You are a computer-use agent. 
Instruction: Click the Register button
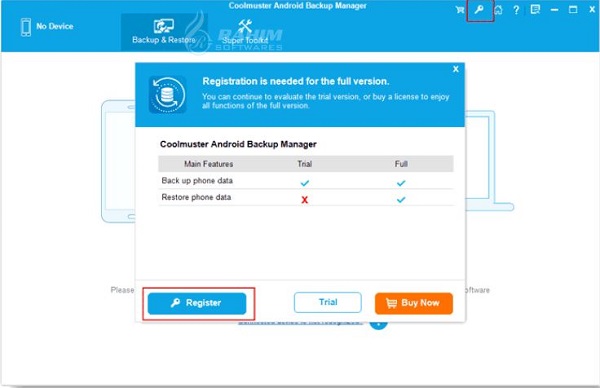197,304
